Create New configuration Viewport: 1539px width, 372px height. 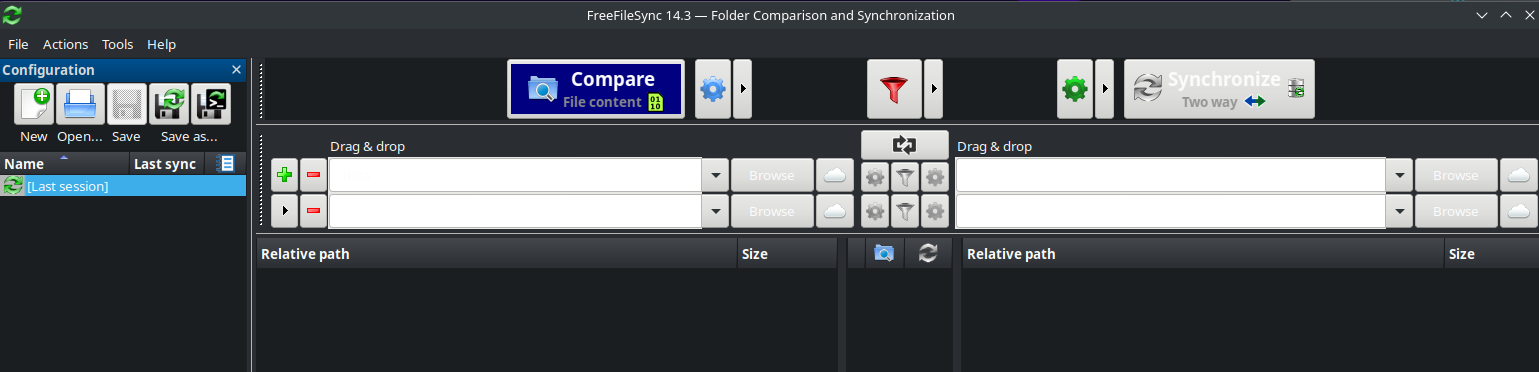pos(34,103)
